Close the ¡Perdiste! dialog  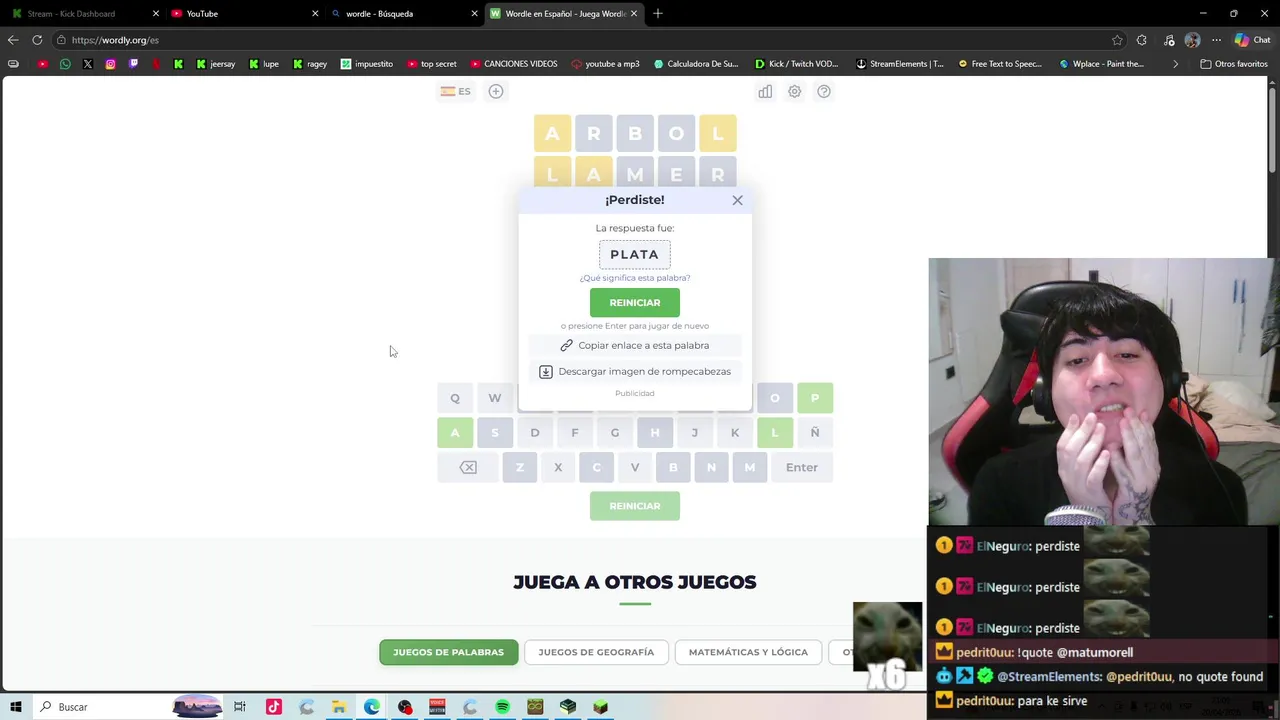coord(737,200)
